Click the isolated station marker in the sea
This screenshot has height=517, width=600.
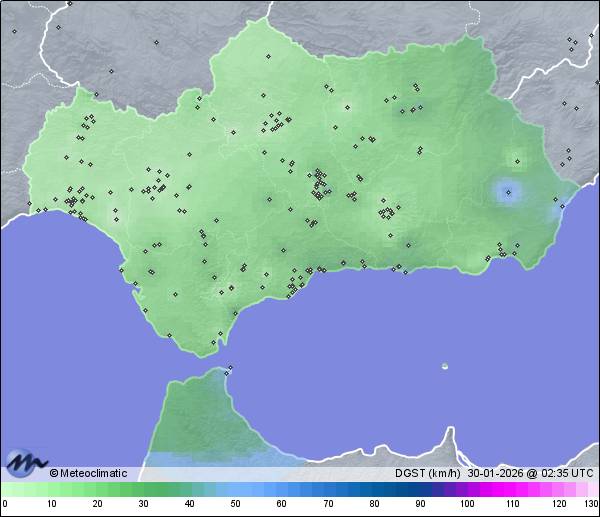[445, 366]
